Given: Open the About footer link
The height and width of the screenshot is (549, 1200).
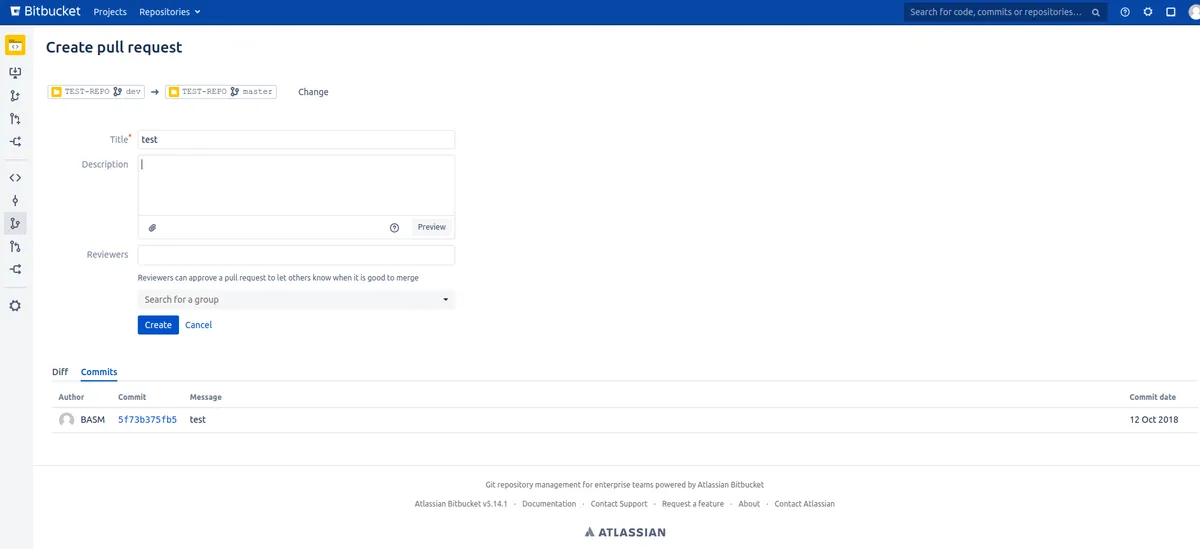Looking at the screenshot, I should (749, 504).
